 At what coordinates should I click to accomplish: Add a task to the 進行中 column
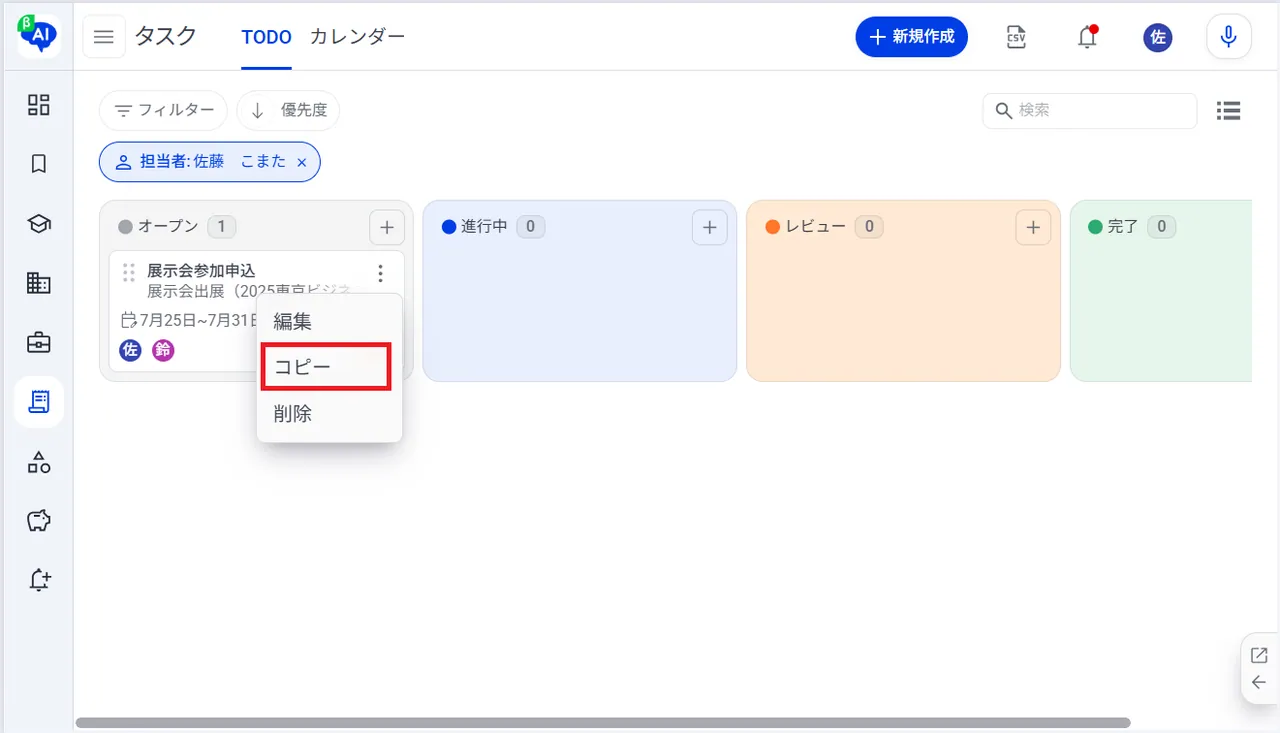click(x=710, y=228)
